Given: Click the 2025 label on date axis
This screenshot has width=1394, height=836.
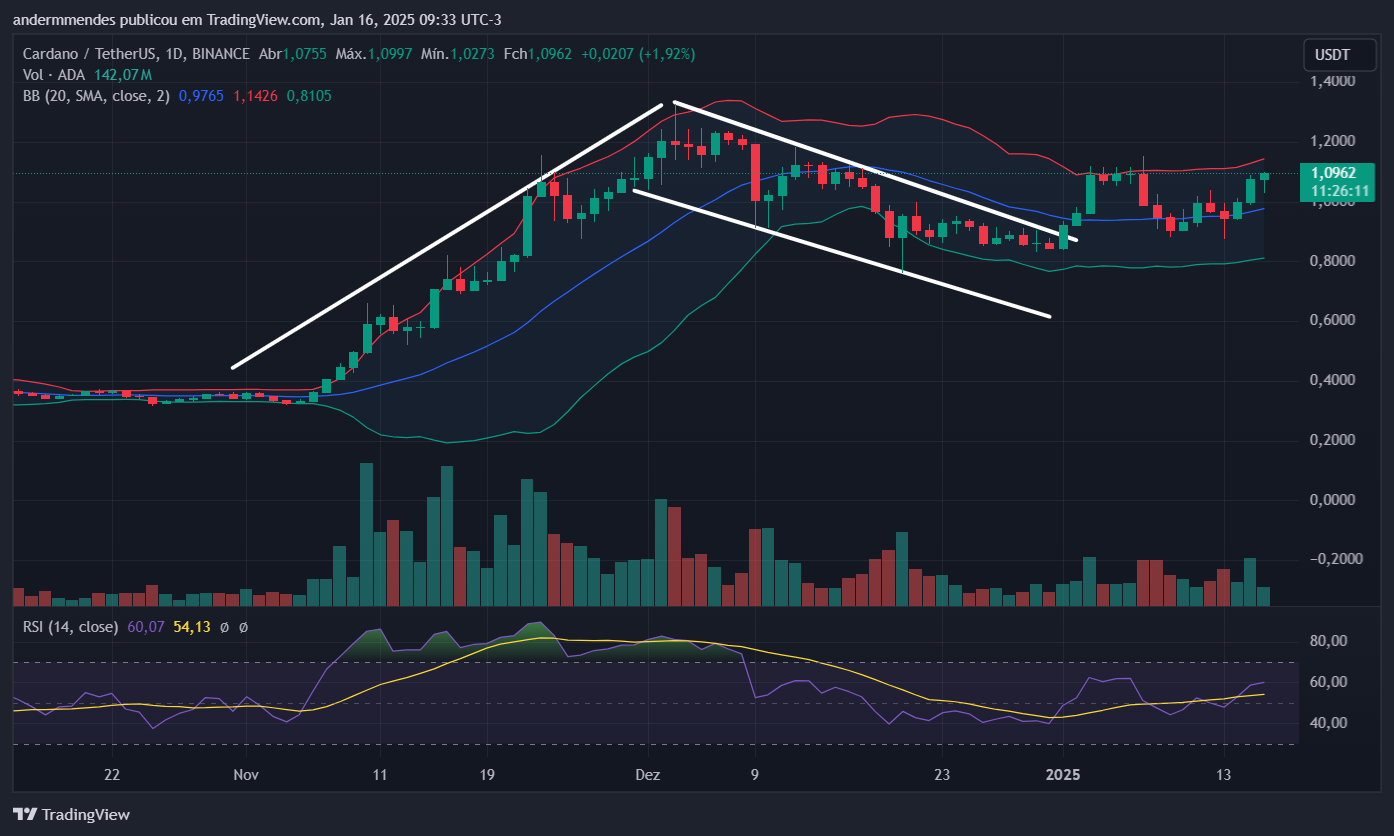Looking at the screenshot, I should (x=1063, y=775).
